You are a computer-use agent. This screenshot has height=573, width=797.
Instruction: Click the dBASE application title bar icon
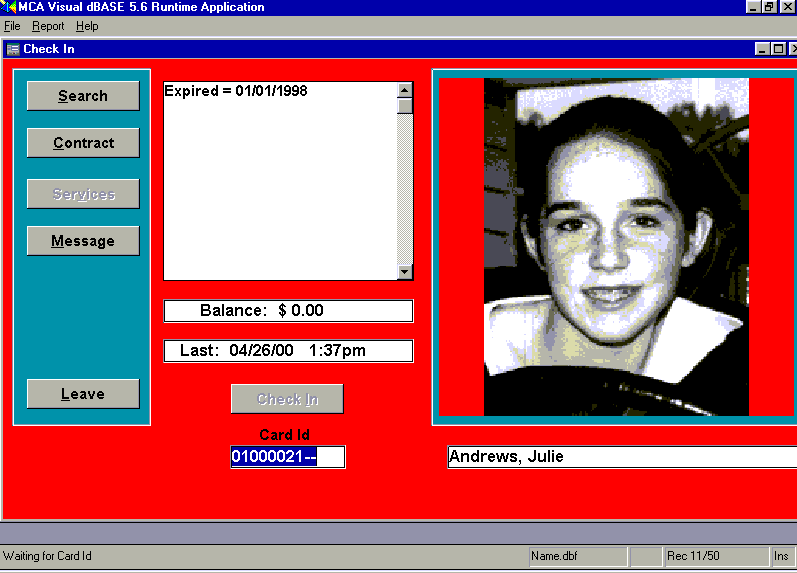point(9,7)
